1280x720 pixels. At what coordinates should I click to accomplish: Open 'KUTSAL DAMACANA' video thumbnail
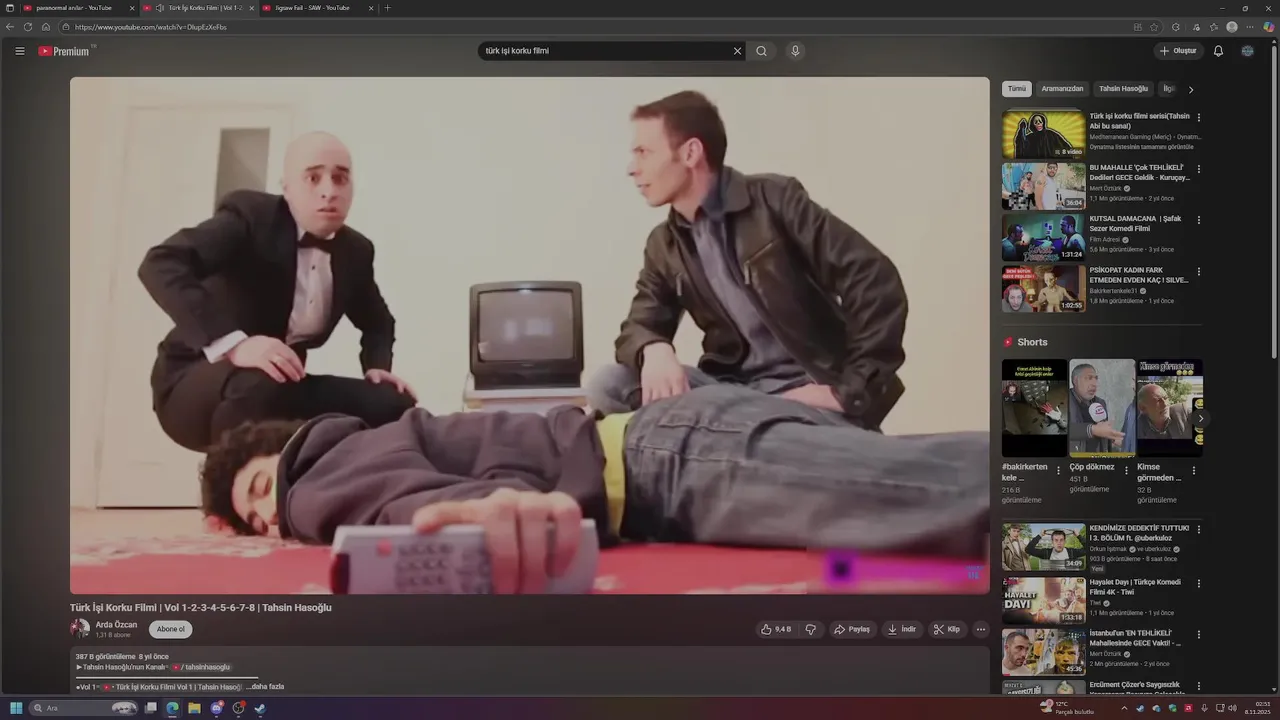(1043, 237)
